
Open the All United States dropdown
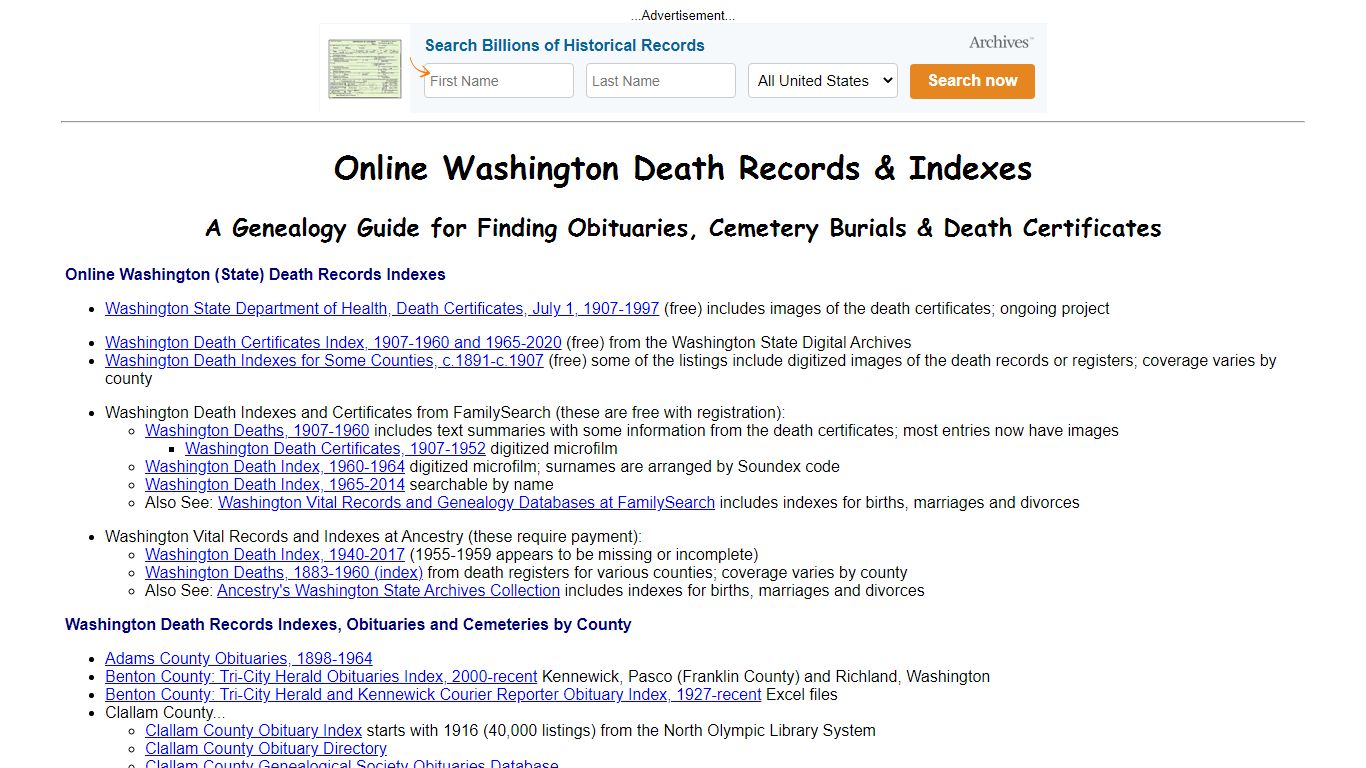823,81
